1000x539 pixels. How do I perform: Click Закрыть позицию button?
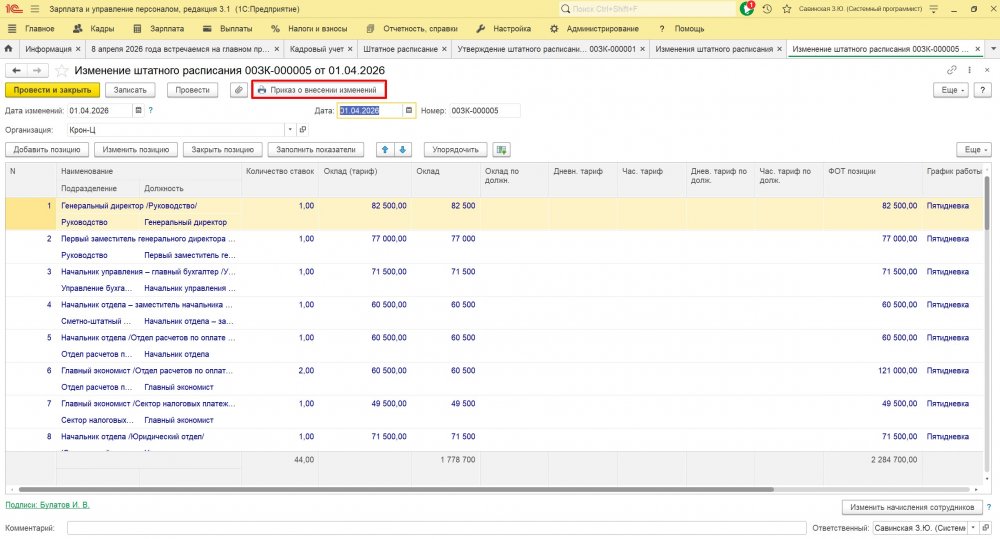(x=223, y=149)
